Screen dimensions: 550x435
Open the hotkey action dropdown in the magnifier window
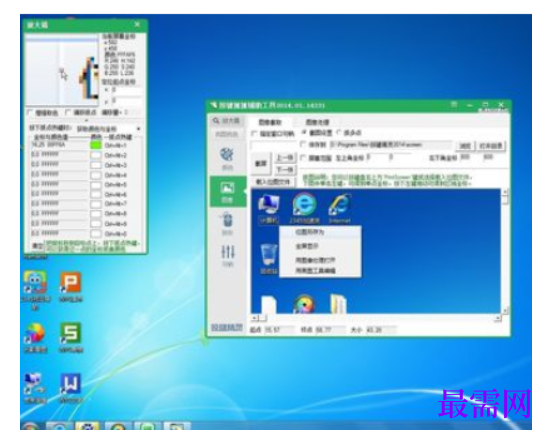109,129
